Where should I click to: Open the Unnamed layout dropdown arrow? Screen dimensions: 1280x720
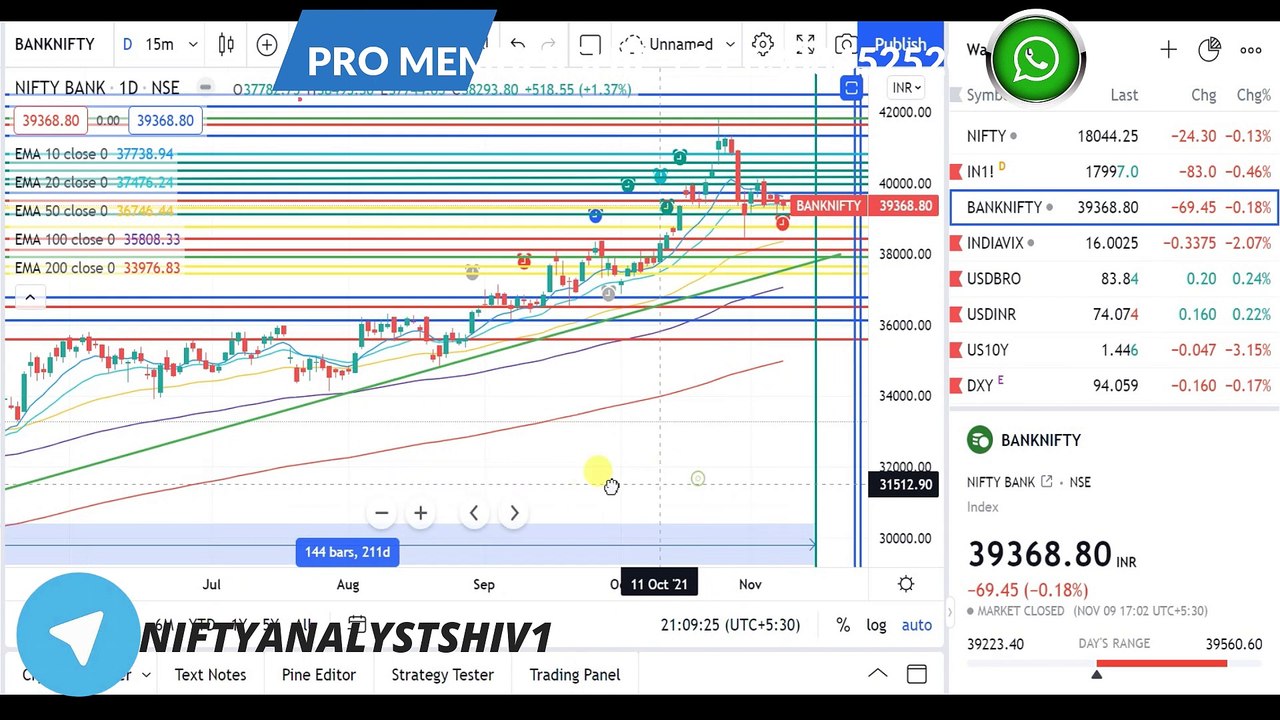tap(730, 44)
